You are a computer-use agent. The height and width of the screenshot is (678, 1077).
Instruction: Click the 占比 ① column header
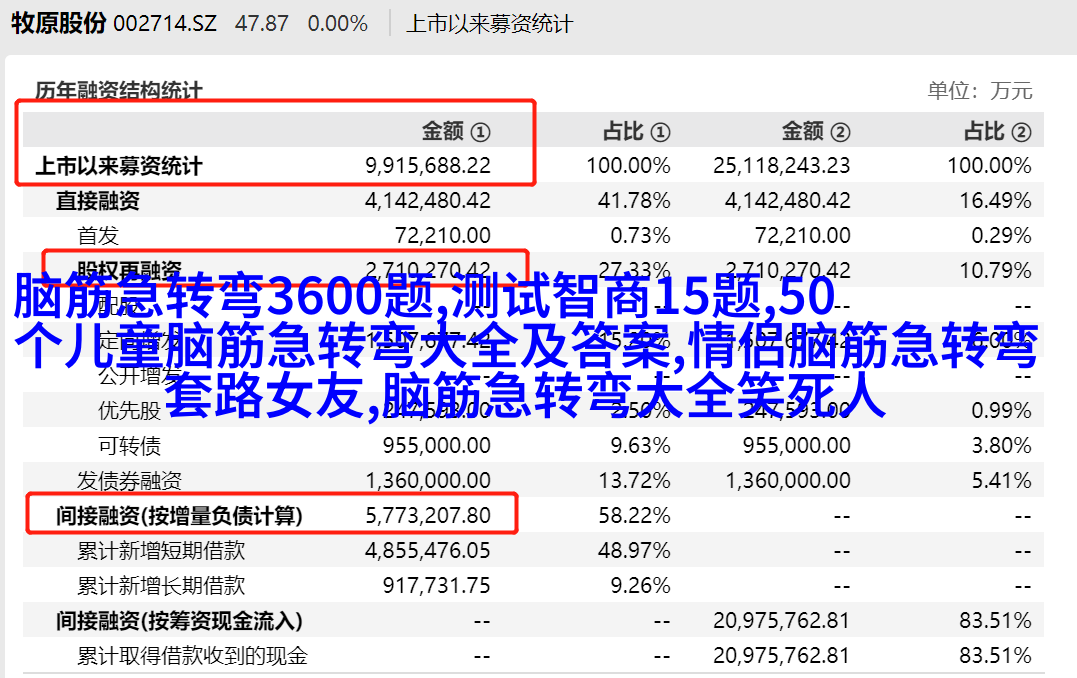tap(635, 131)
